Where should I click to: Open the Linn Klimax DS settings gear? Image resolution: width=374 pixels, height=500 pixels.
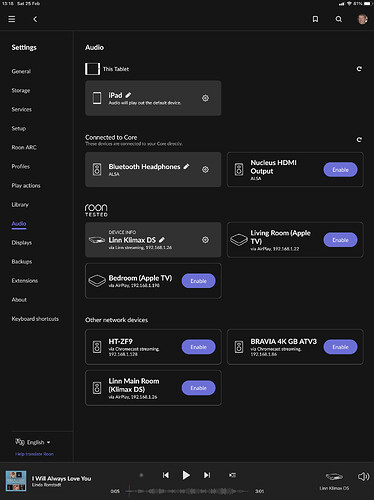205,240
